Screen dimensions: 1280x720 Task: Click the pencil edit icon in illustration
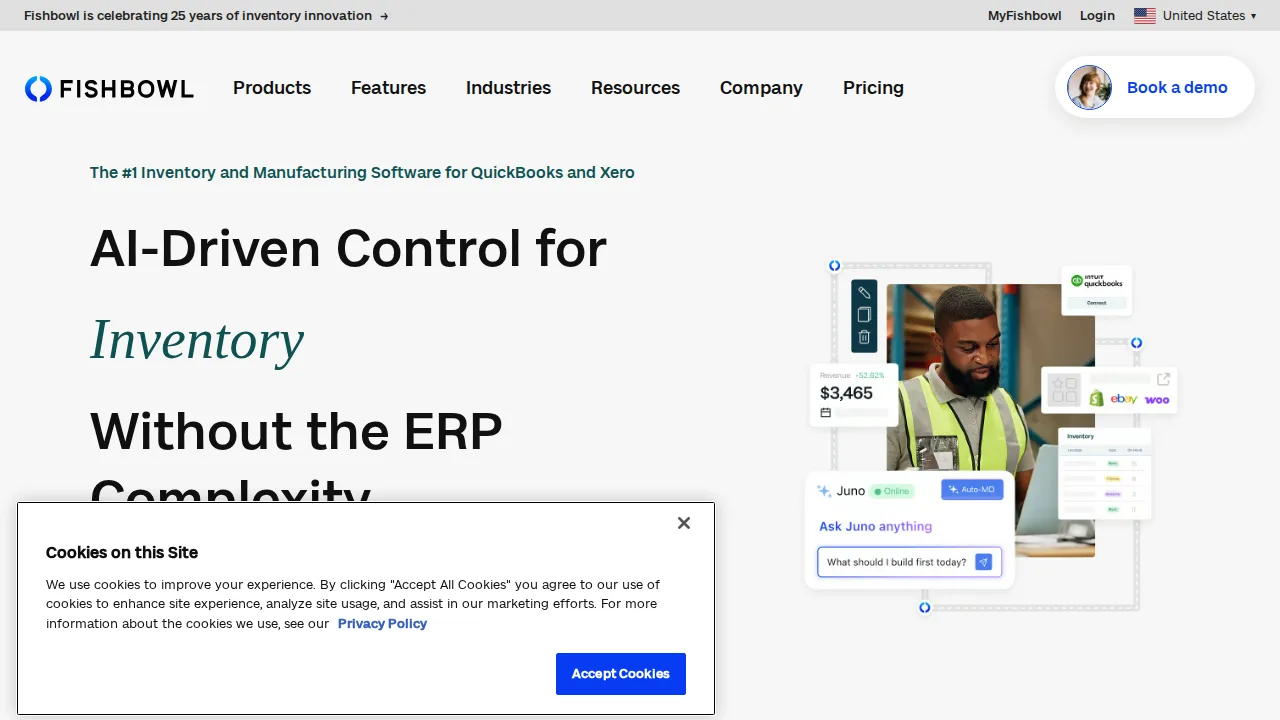click(864, 292)
